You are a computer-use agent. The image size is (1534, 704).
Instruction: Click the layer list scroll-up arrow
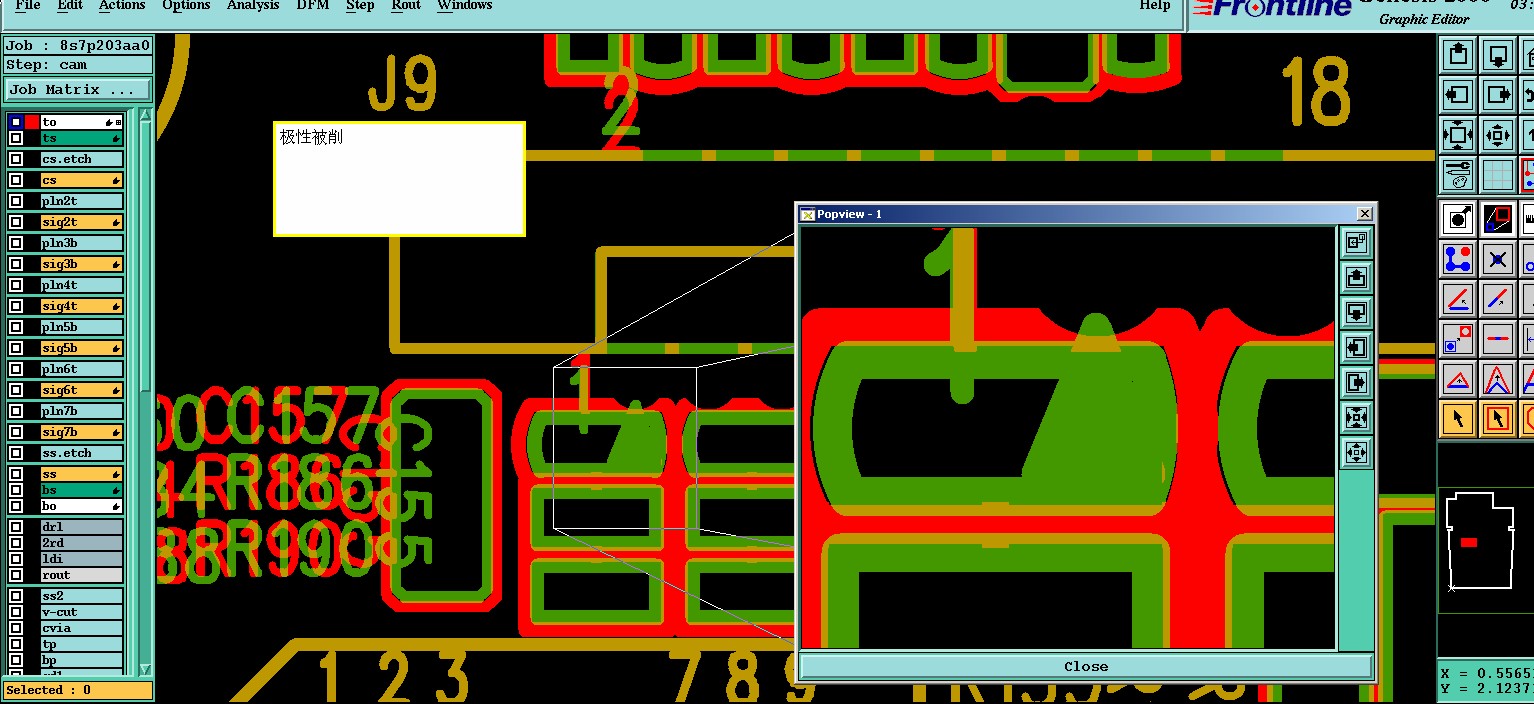pyautogui.click(x=145, y=115)
